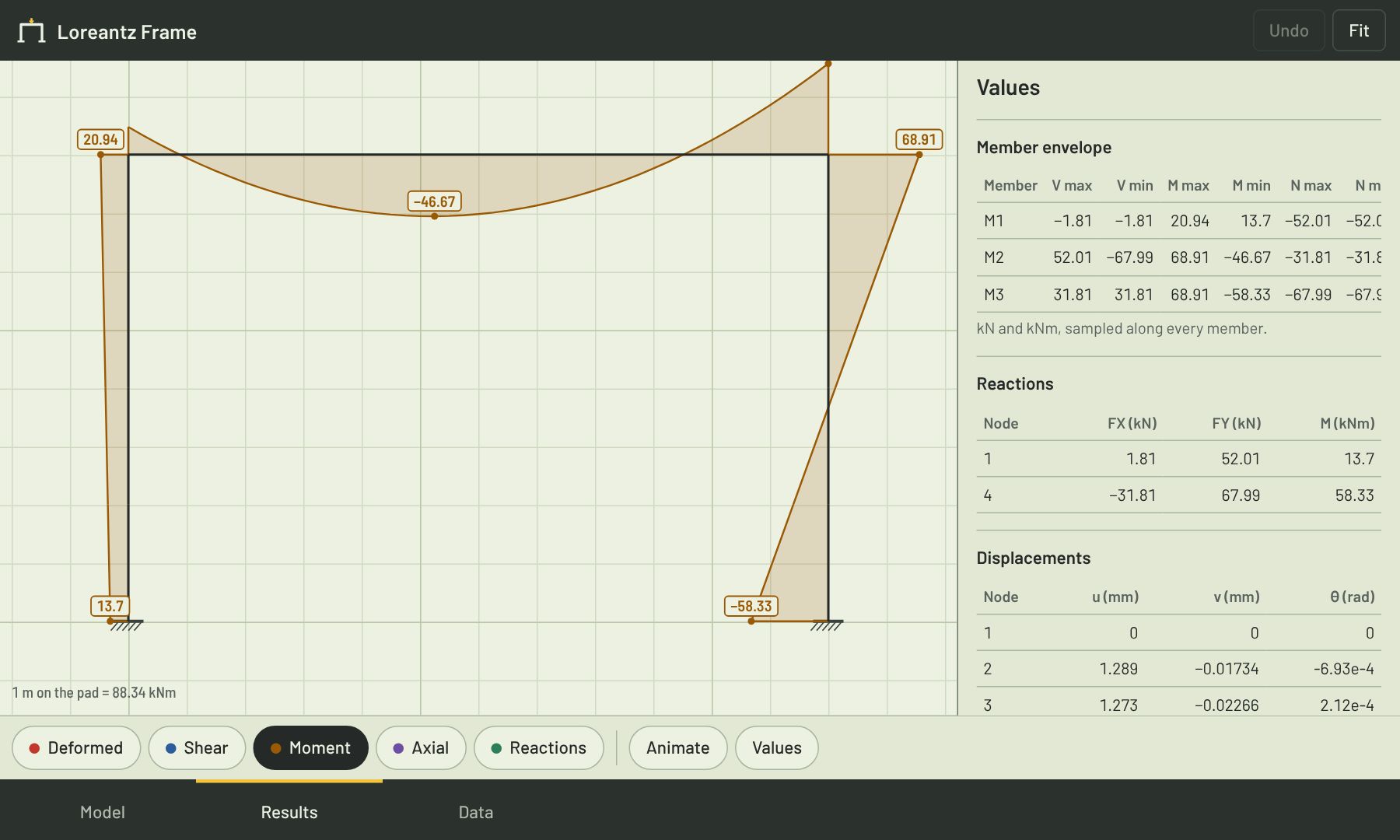Image resolution: width=1400 pixels, height=840 pixels.
Task: Select the 13.7 moment label at left base
Action: [x=110, y=606]
